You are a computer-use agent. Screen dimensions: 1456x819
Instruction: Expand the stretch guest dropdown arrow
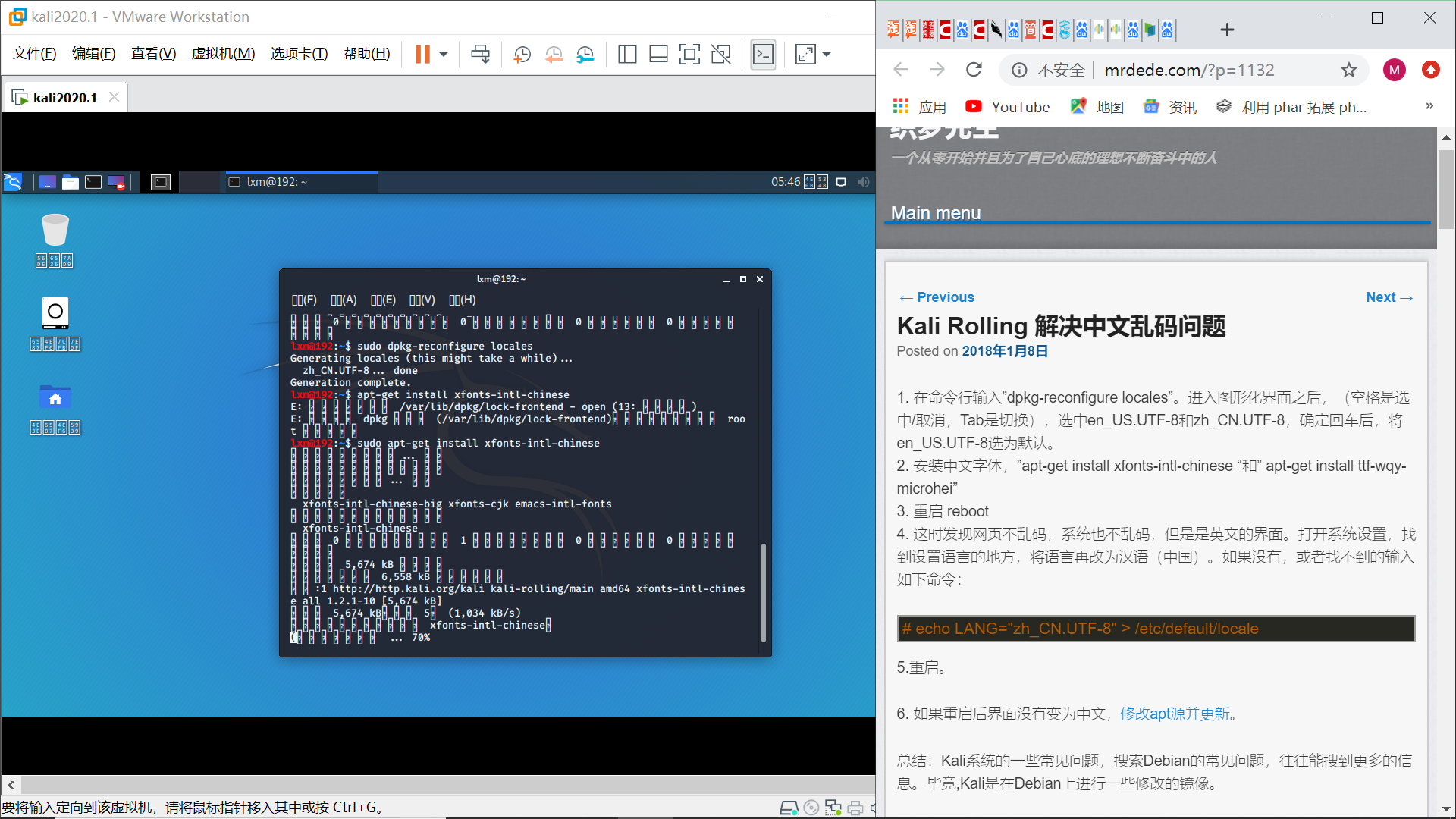(827, 54)
